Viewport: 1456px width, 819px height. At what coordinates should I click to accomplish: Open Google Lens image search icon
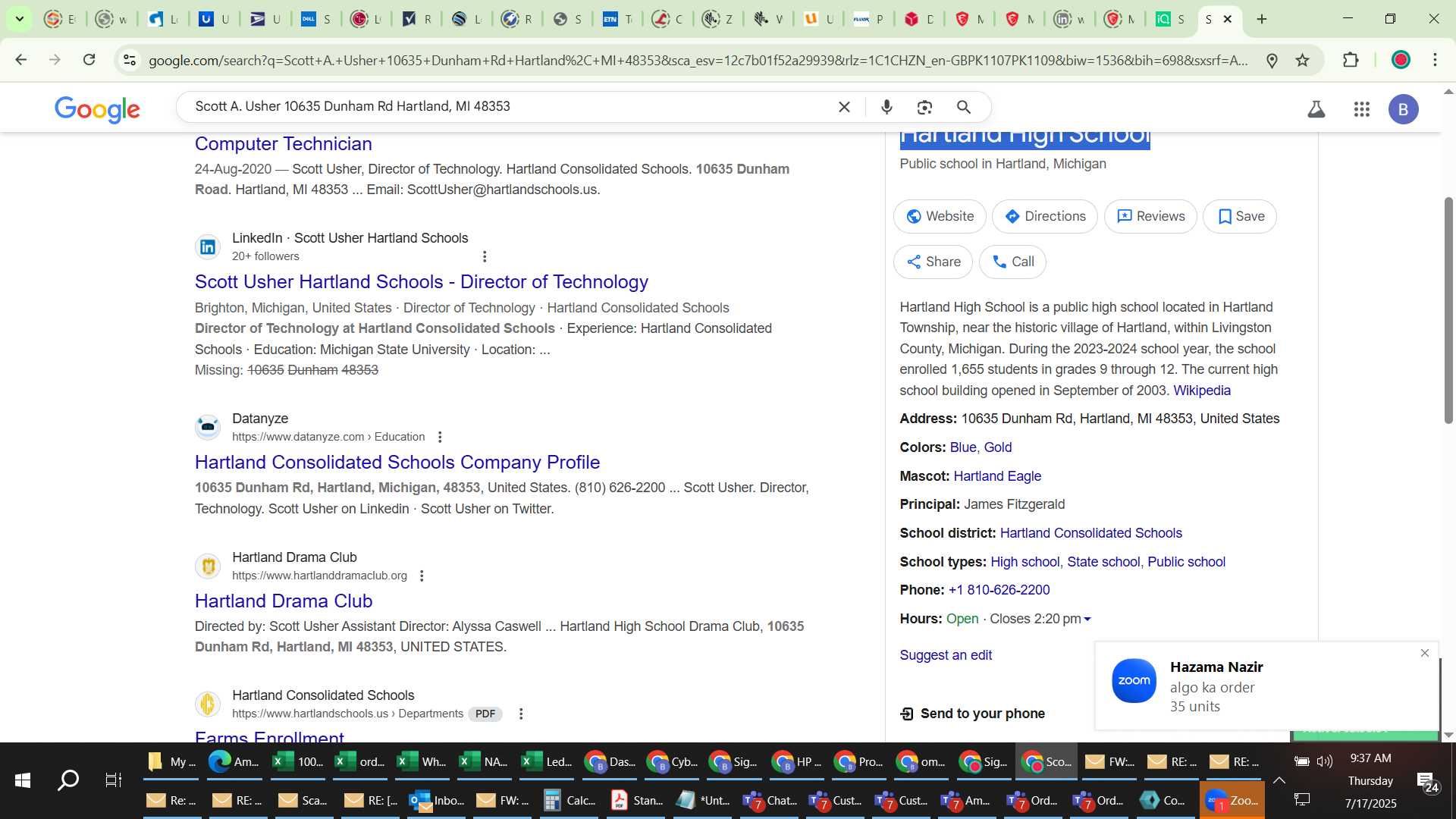[924, 107]
